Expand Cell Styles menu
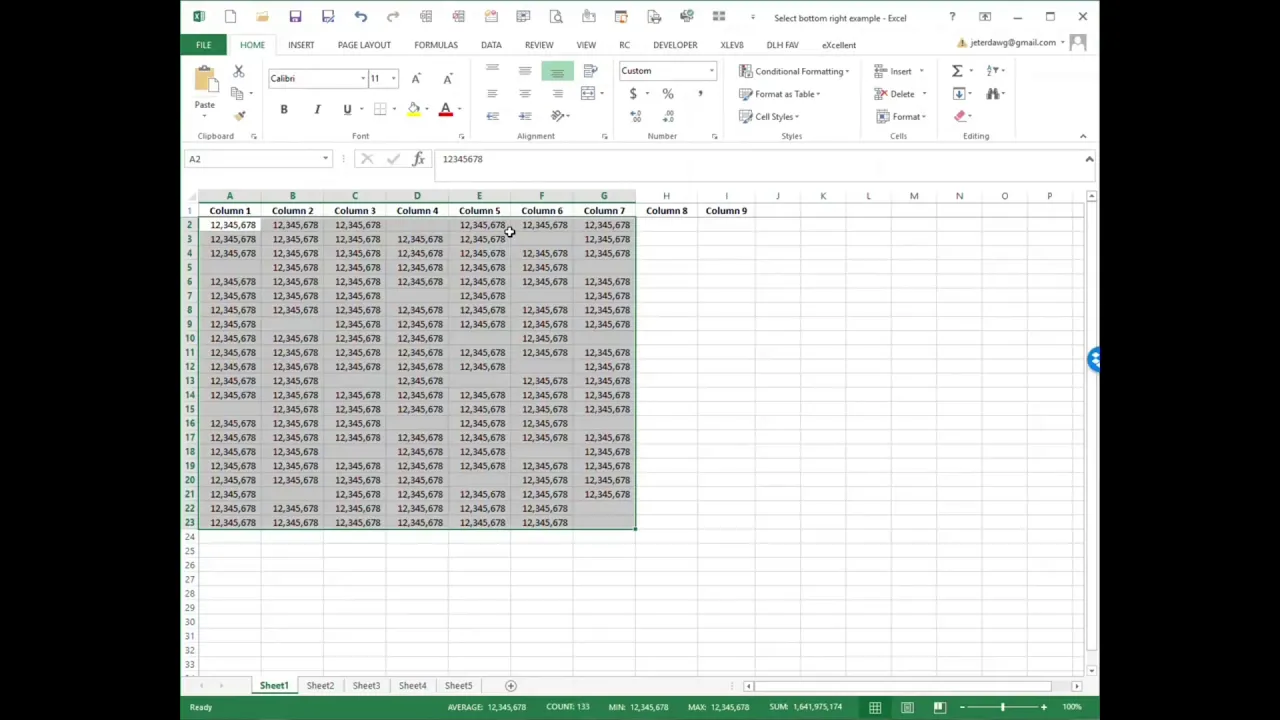This screenshot has width=1280, height=720. [769, 116]
